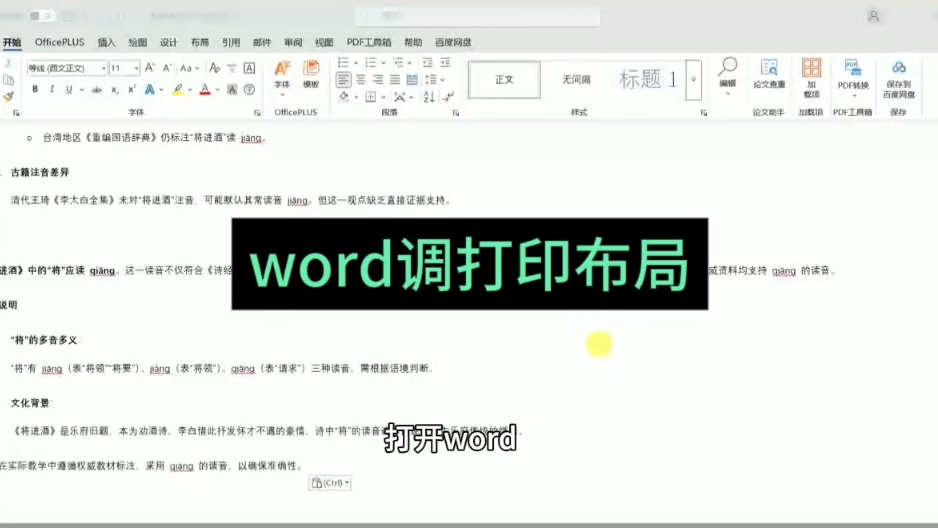Open the Layout (布局) ribbon tab

[x=200, y=42]
